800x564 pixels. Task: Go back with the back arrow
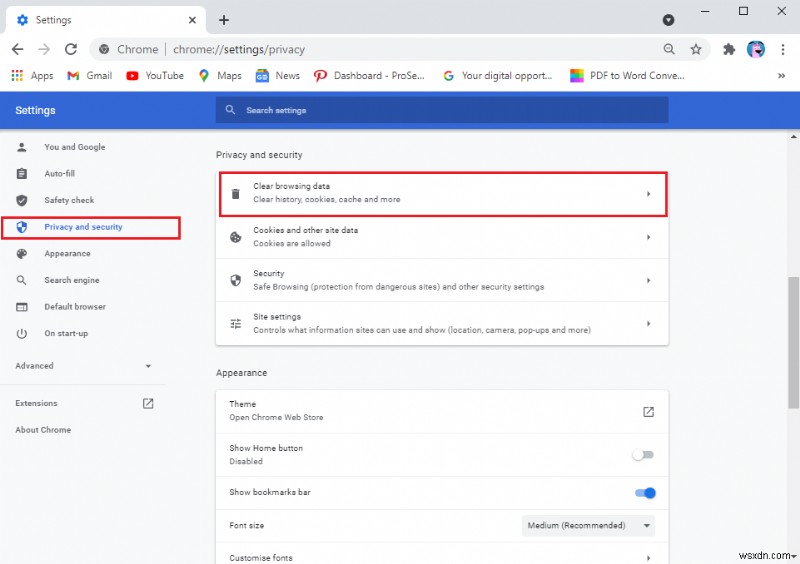click(x=18, y=49)
